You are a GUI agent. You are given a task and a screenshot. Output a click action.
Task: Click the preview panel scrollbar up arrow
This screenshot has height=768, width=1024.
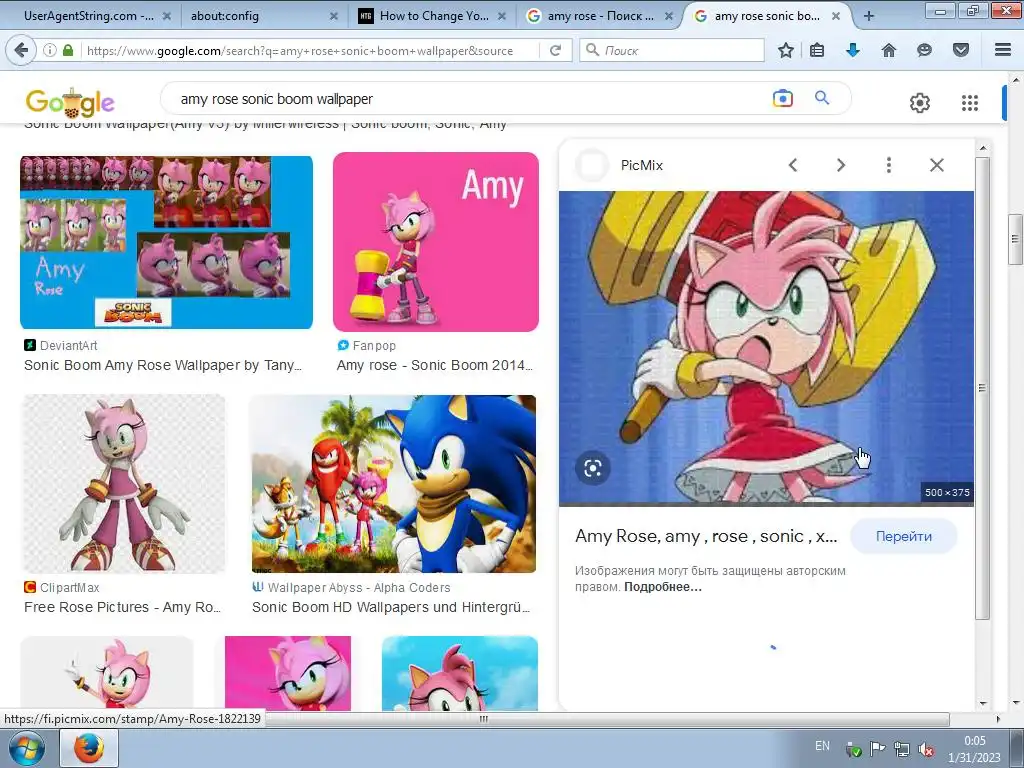984,148
